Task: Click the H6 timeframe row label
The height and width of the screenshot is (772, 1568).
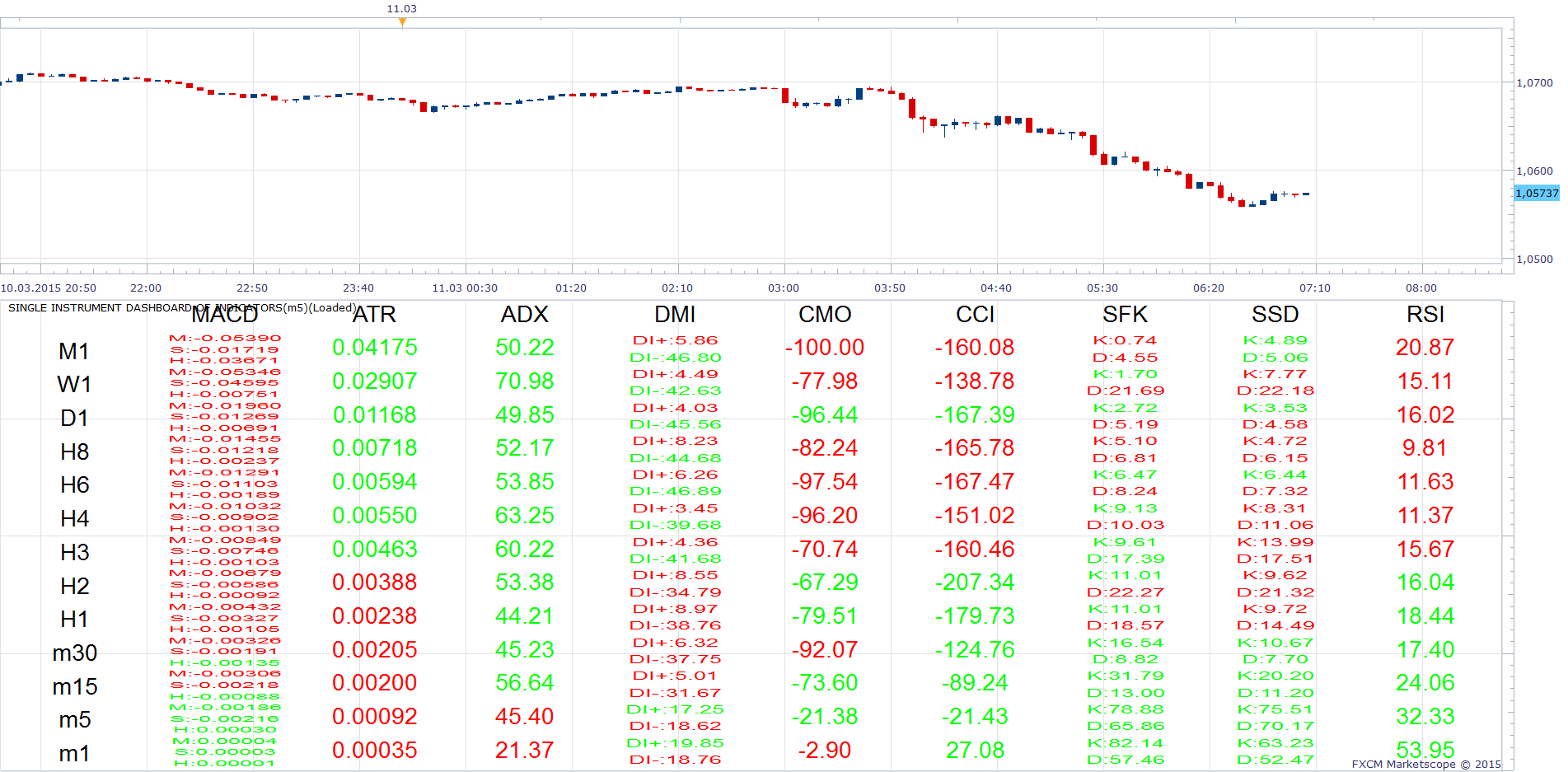Action: point(74,485)
